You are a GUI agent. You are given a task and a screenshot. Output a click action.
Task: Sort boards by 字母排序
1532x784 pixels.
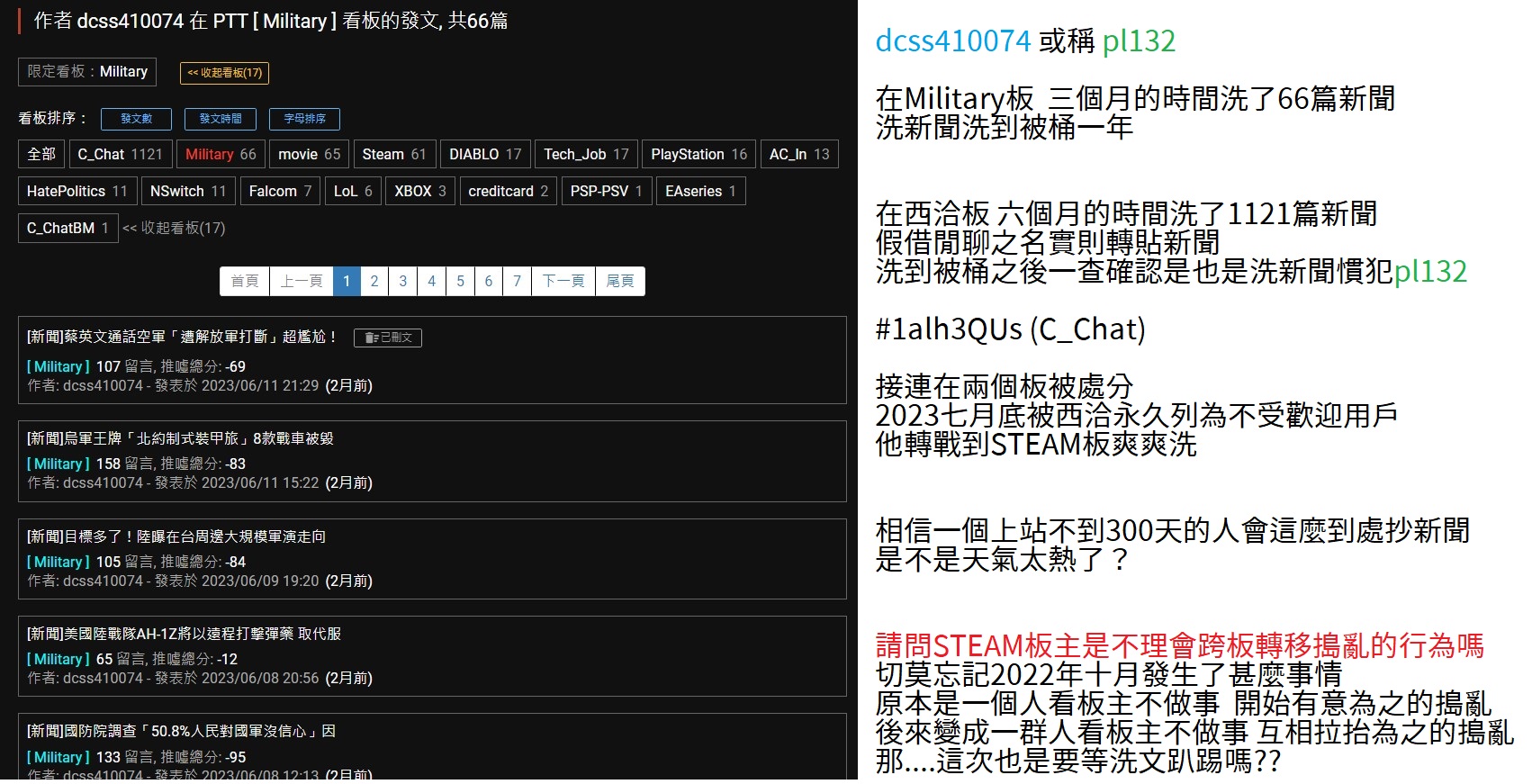coord(304,119)
